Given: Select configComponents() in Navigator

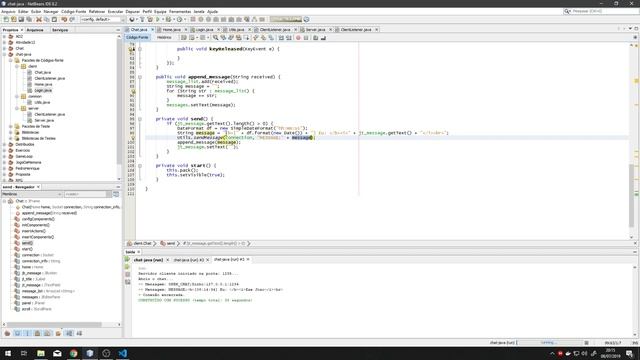Looking at the screenshot, I should pos(38,219).
